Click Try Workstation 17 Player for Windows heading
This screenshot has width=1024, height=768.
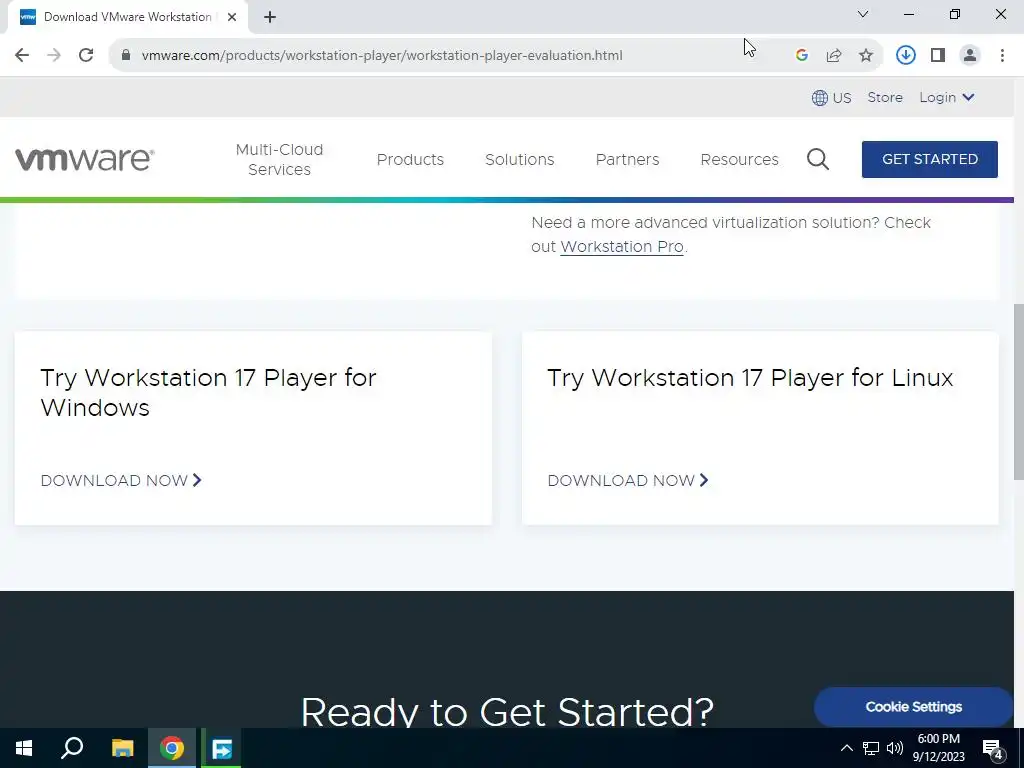[208, 392]
